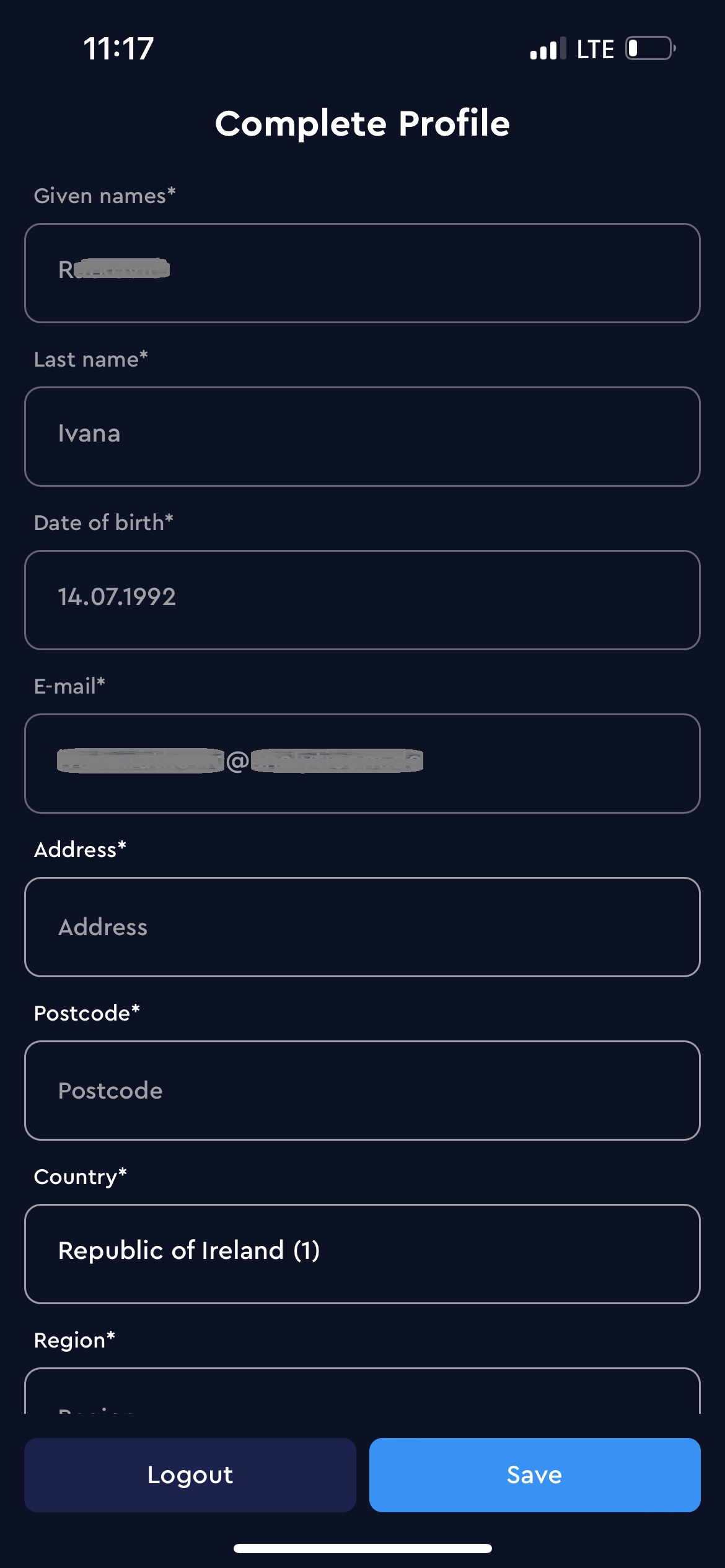The width and height of the screenshot is (725, 1568).
Task: Click the Last name field containing Ivana
Action: (362, 437)
